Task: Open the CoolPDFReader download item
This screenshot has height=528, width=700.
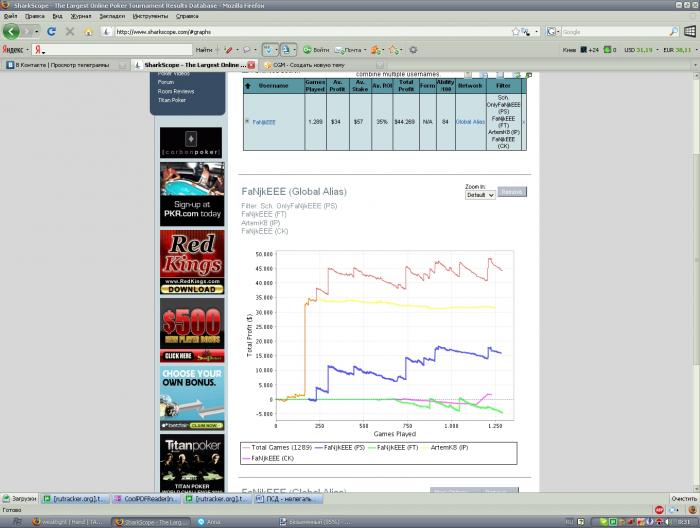Action: tap(146, 499)
